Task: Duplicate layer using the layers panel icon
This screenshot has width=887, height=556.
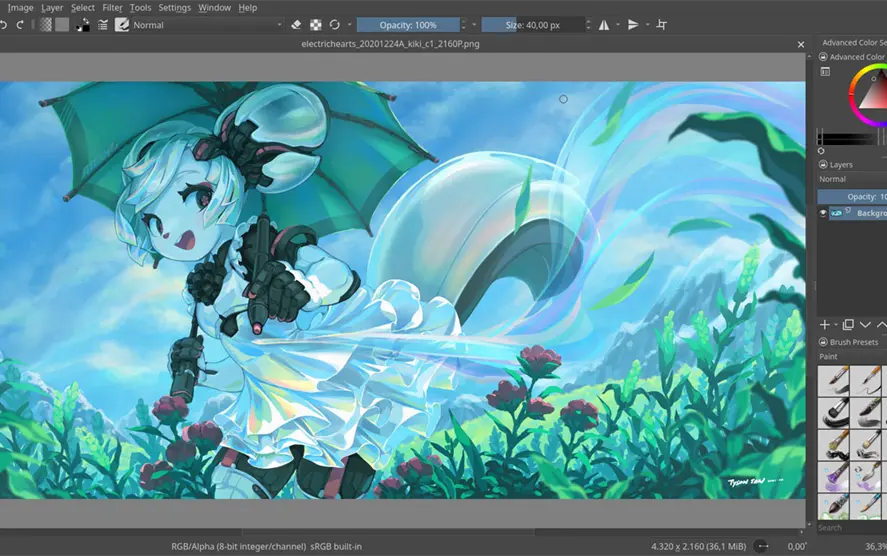Action: 848,325
